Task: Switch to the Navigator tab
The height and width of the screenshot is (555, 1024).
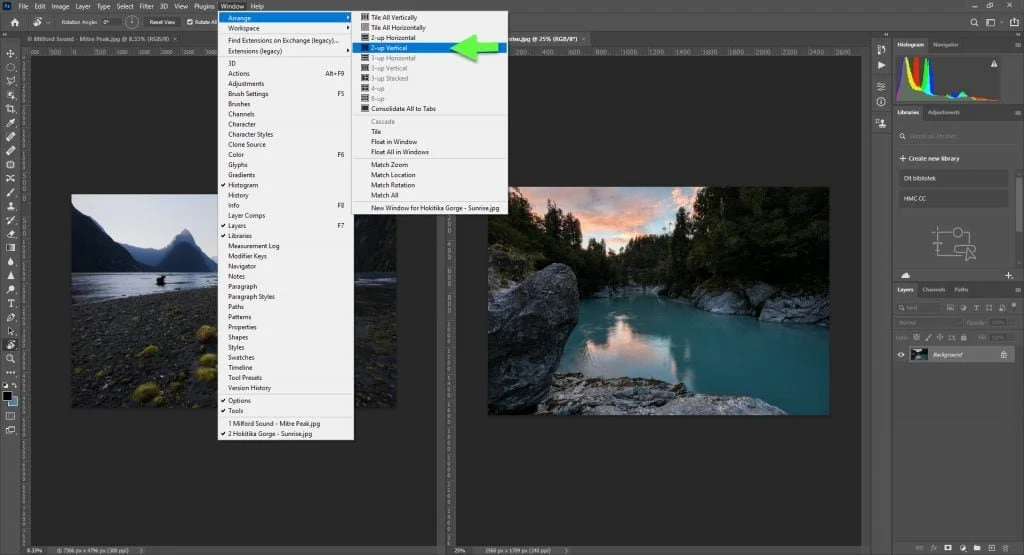Action: 945,44
